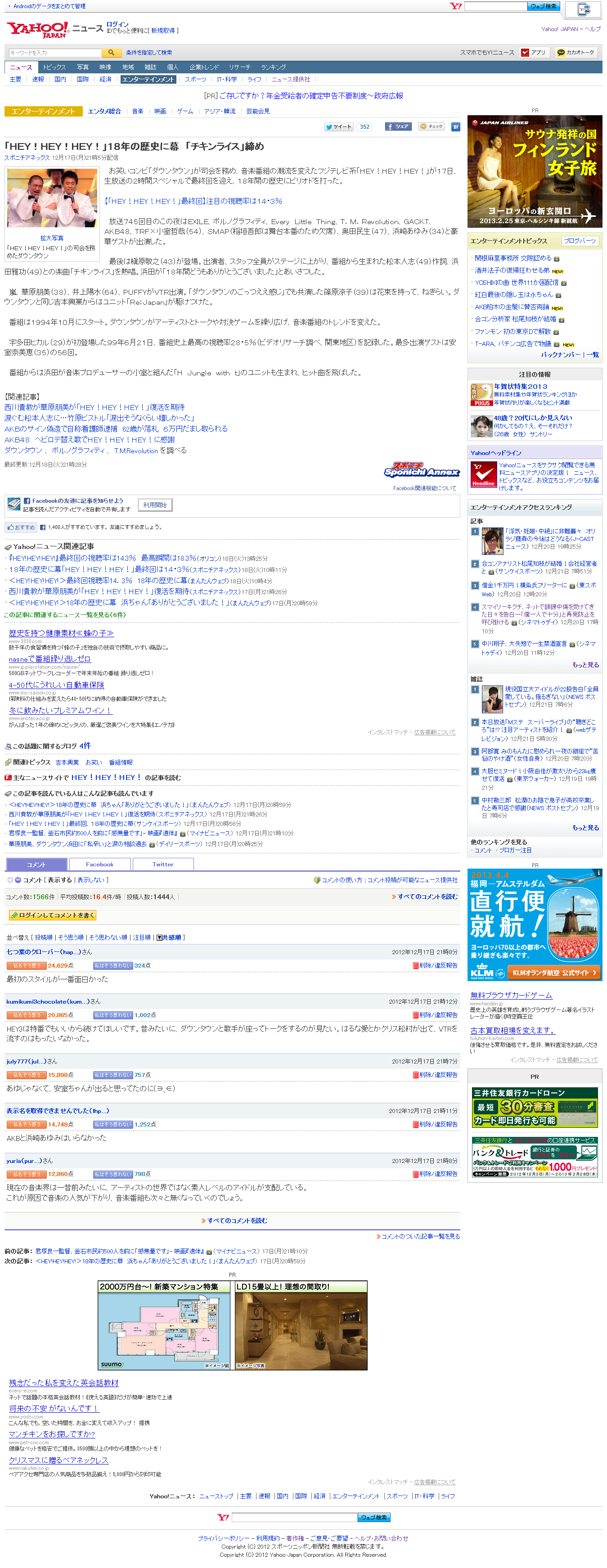Image resolution: width=607 pixels, height=1568 pixels.
Task: Select 表示しない to hide comments
Action: click(x=90, y=879)
